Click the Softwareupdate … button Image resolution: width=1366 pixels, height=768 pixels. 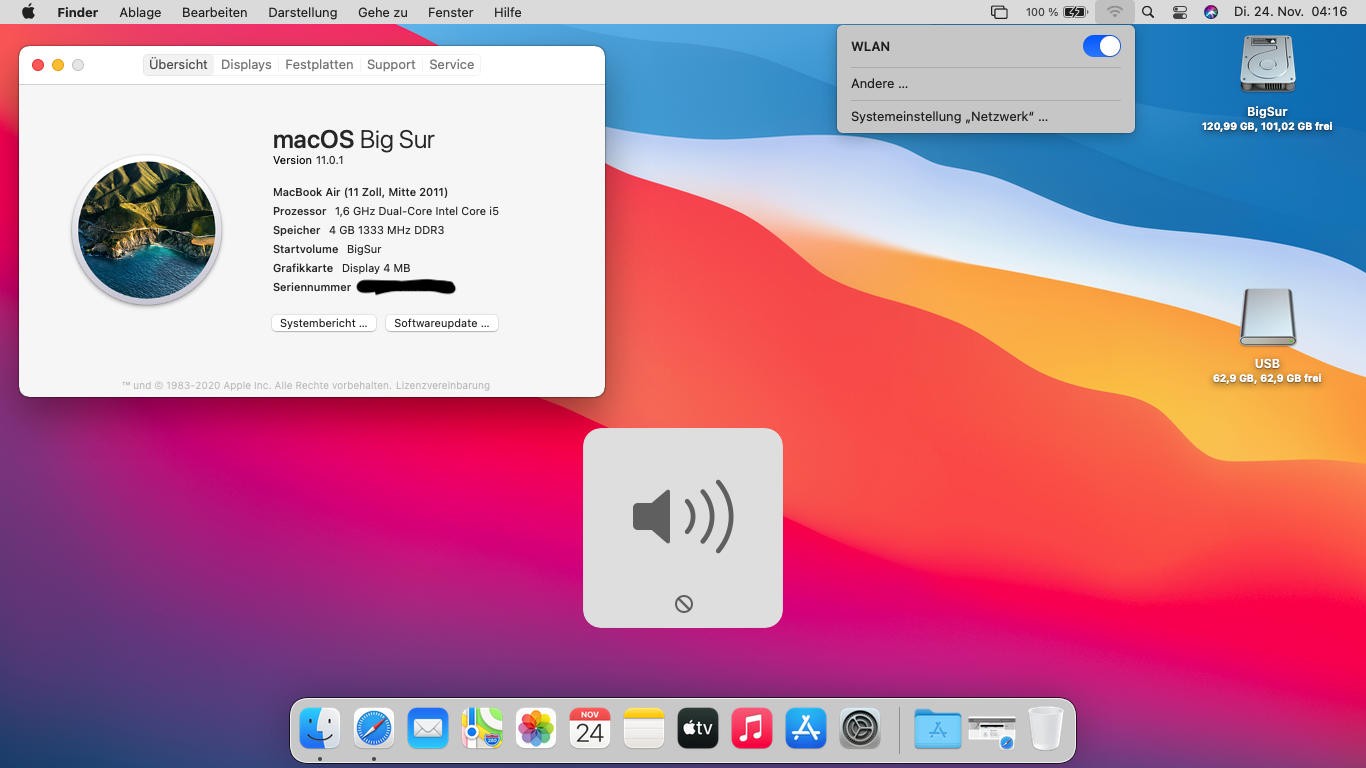pos(442,323)
